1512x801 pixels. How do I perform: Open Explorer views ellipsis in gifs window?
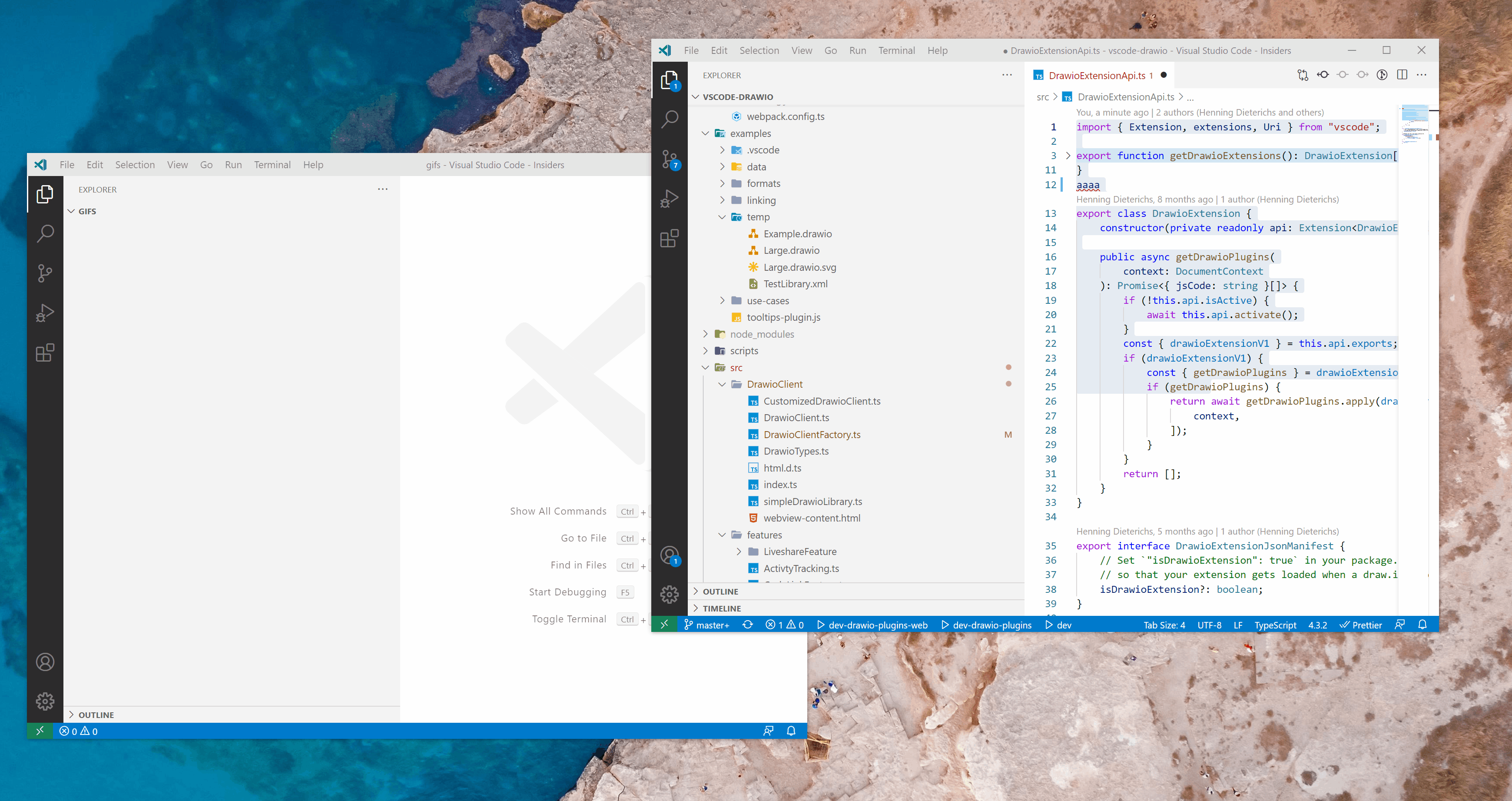[383, 189]
